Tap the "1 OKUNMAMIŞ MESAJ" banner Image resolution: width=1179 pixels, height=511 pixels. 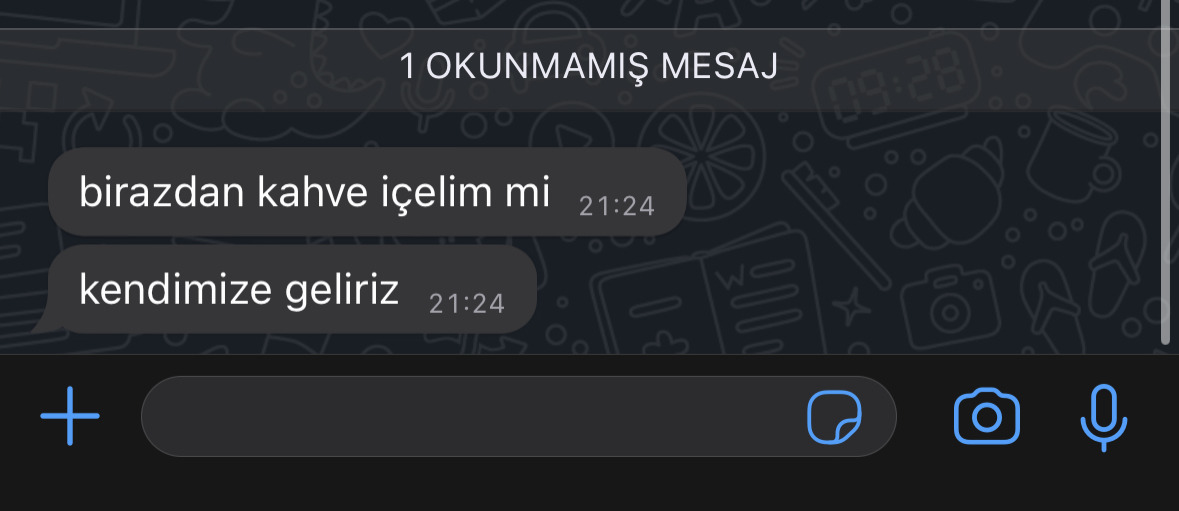pyautogui.click(x=588, y=67)
